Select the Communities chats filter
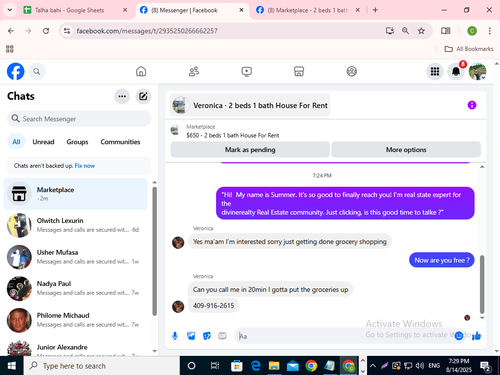This screenshot has width=500, height=375. [120, 142]
